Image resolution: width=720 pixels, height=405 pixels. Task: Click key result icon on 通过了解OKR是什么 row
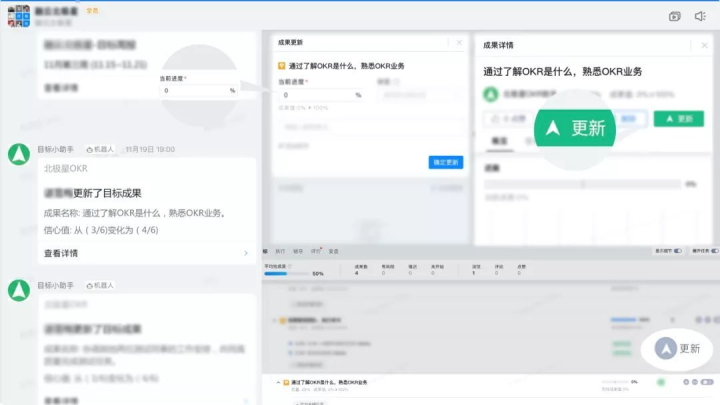click(286, 382)
